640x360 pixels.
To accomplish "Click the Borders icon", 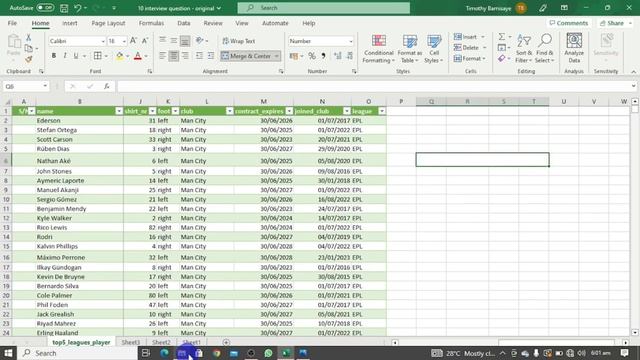I will pyautogui.click(x=98, y=56).
